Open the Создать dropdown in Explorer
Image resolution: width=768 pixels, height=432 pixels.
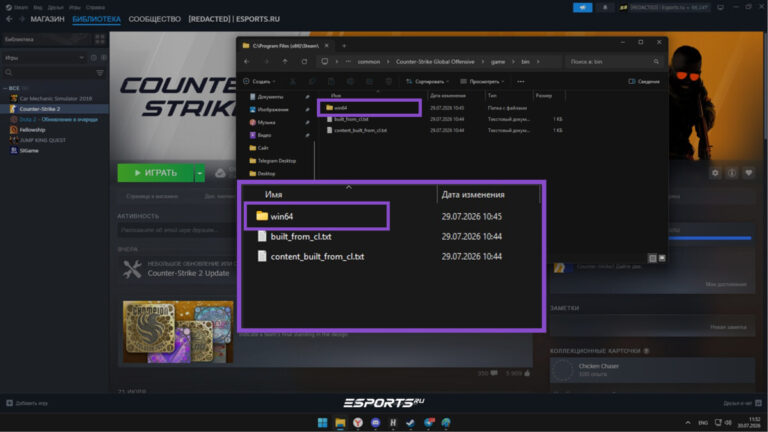click(x=260, y=81)
